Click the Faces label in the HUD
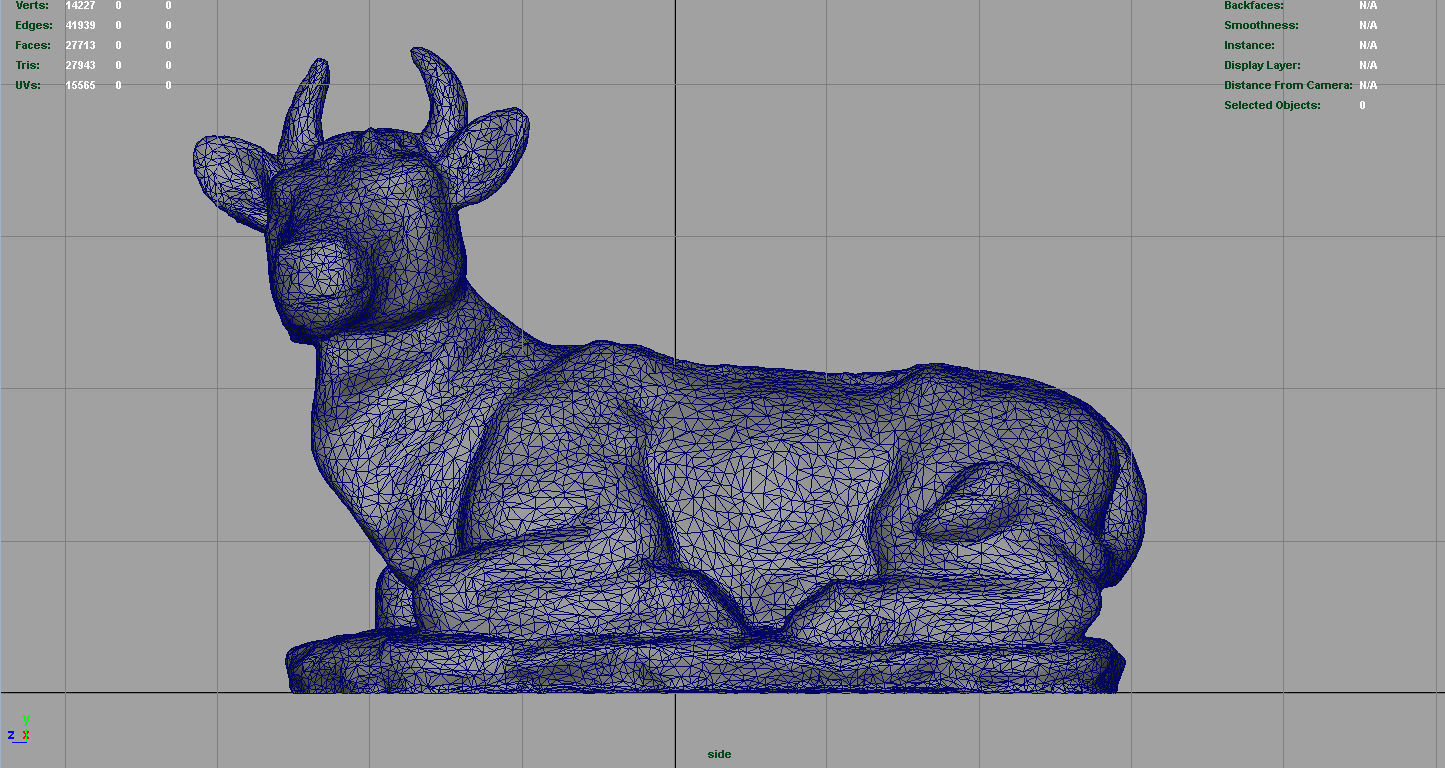Screen dimensions: 1445x768 pyautogui.click(x=33, y=45)
